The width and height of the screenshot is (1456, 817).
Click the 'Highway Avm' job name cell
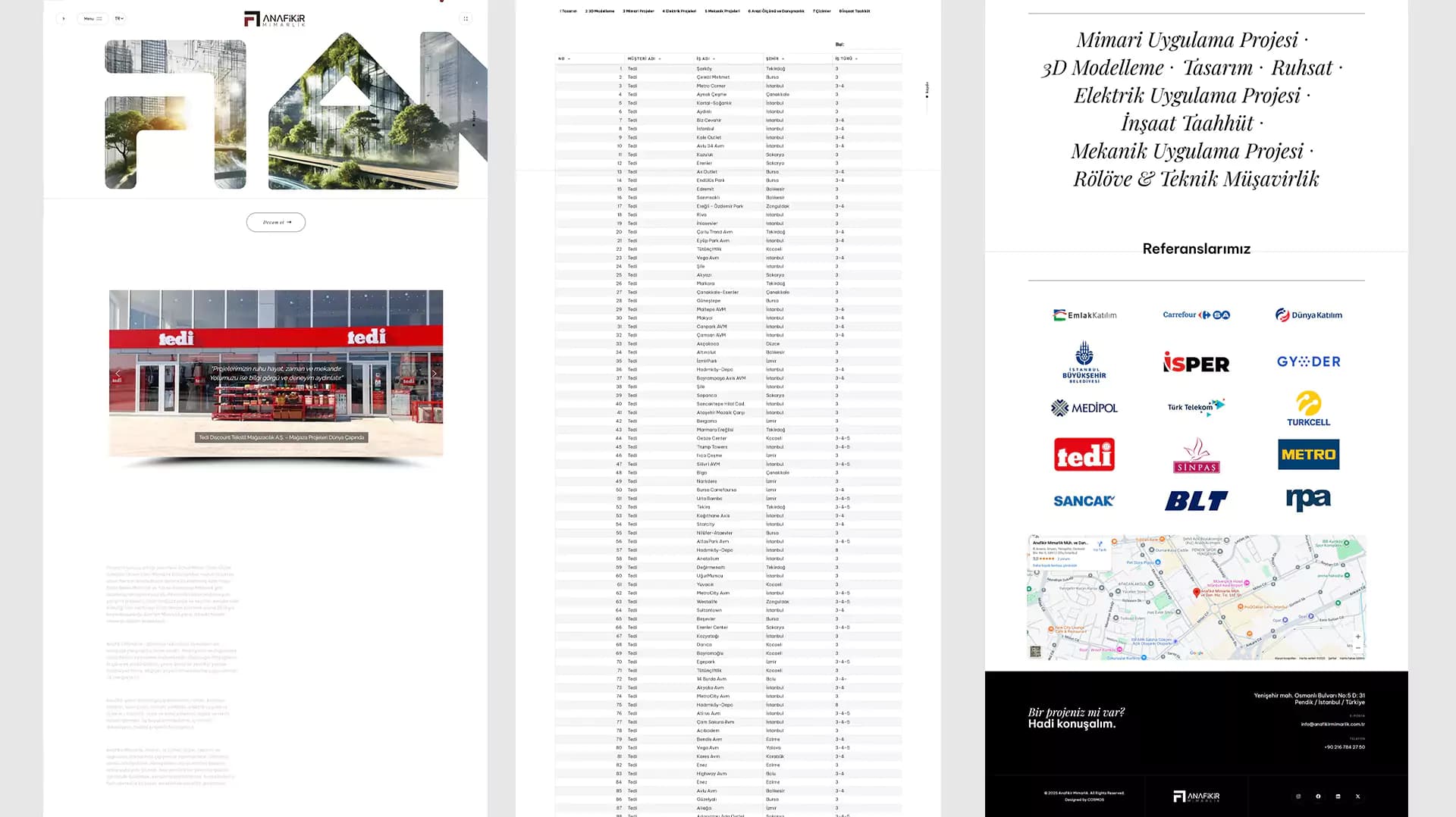[711, 774]
